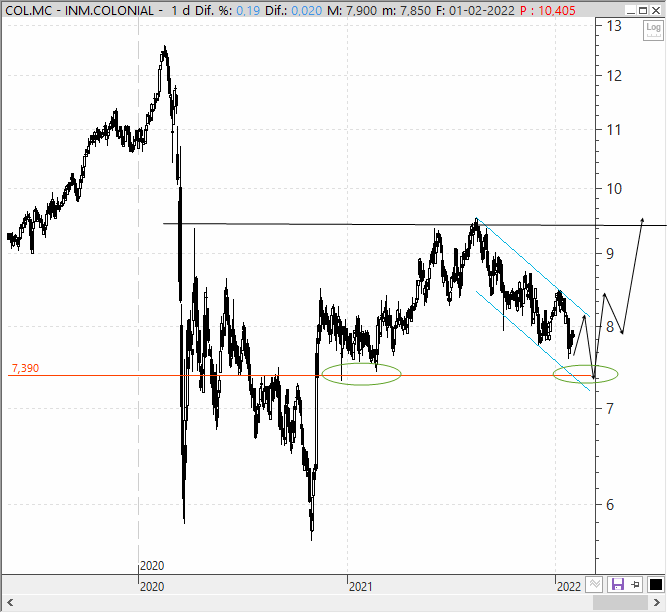Click the horizontal scrollbar thumb
The height and width of the screenshot is (613, 667).
tap(620, 602)
